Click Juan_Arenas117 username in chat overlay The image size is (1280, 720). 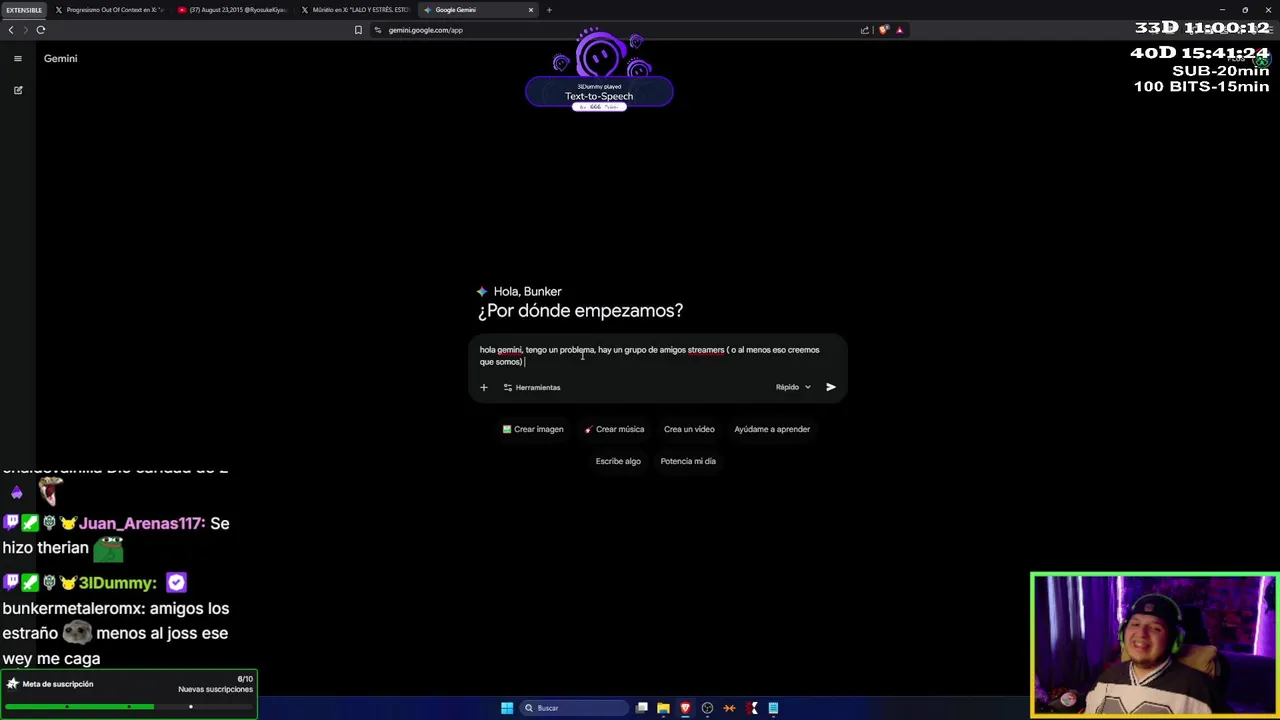pyautogui.click(x=141, y=523)
